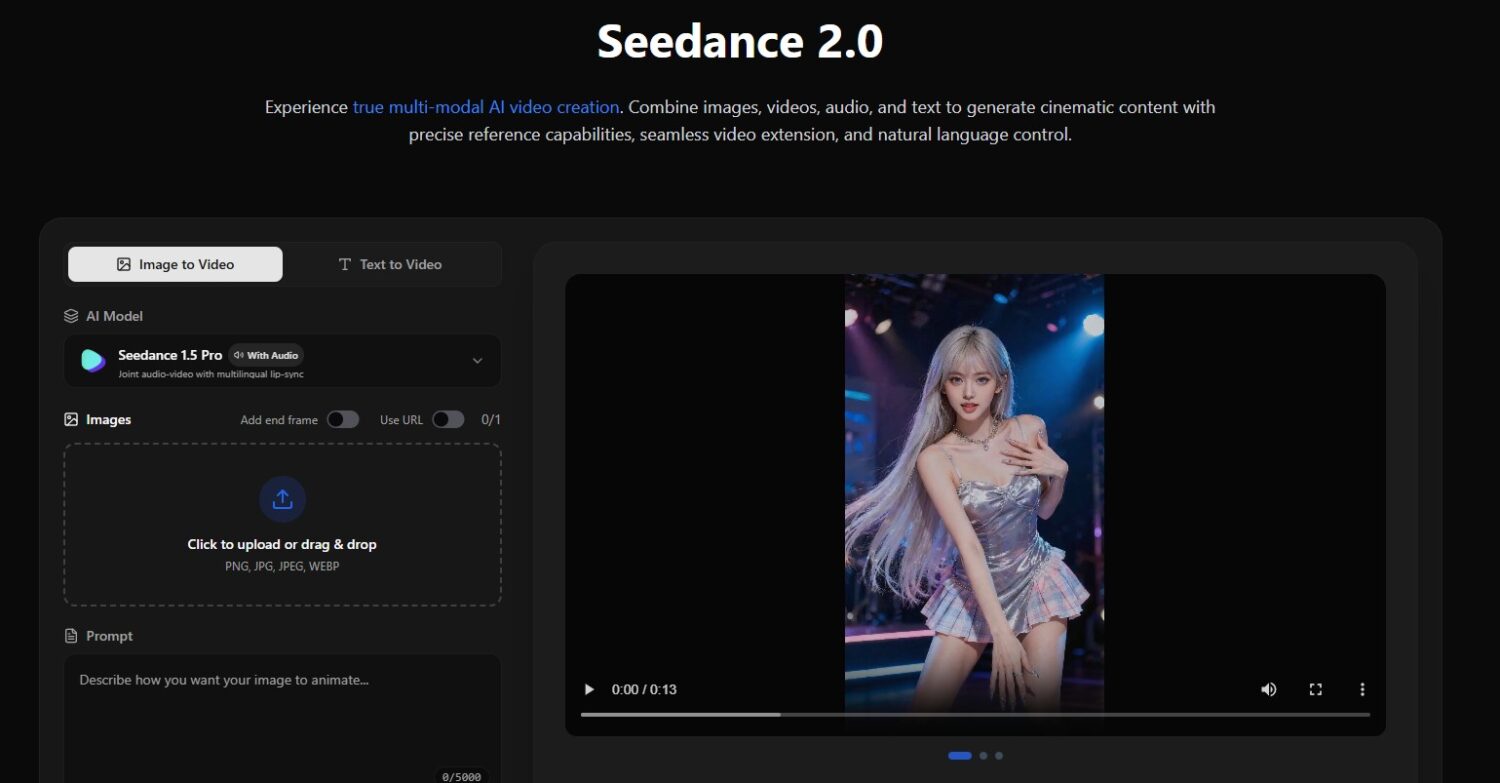
Task: Switch to the Text to Video tab
Action: (x=388, y=264)
